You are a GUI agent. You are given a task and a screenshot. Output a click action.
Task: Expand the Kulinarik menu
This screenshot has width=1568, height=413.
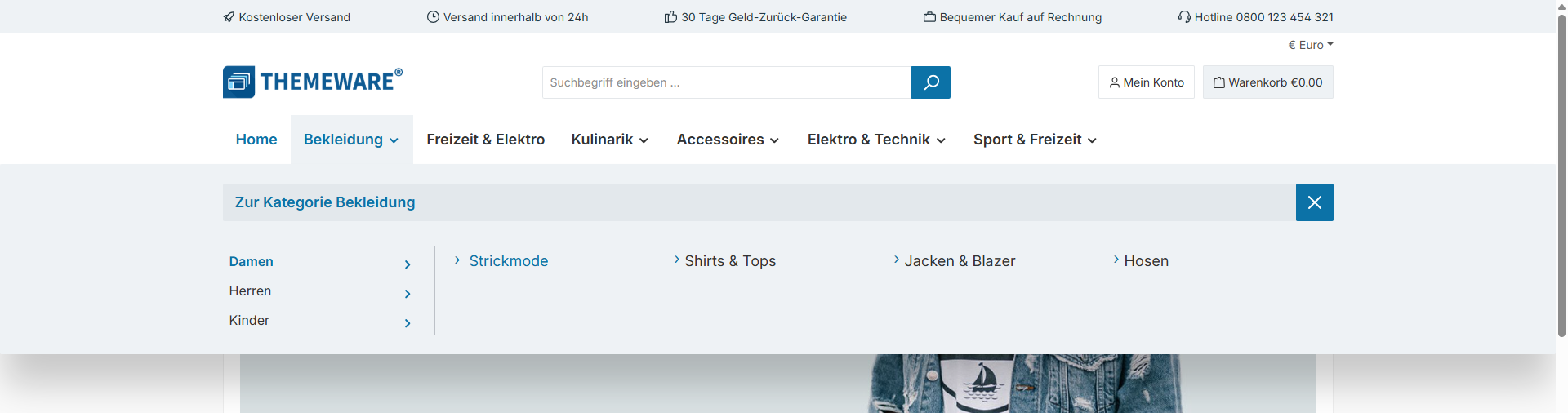(x=610, y=140)
